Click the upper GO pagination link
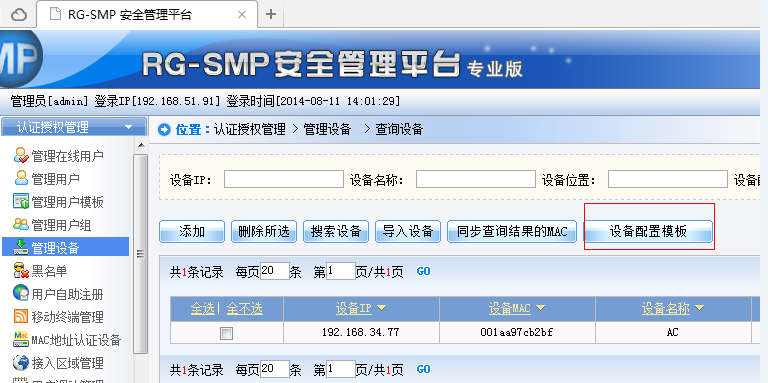This screenshot has height=383, width=768. pos(423,271)
